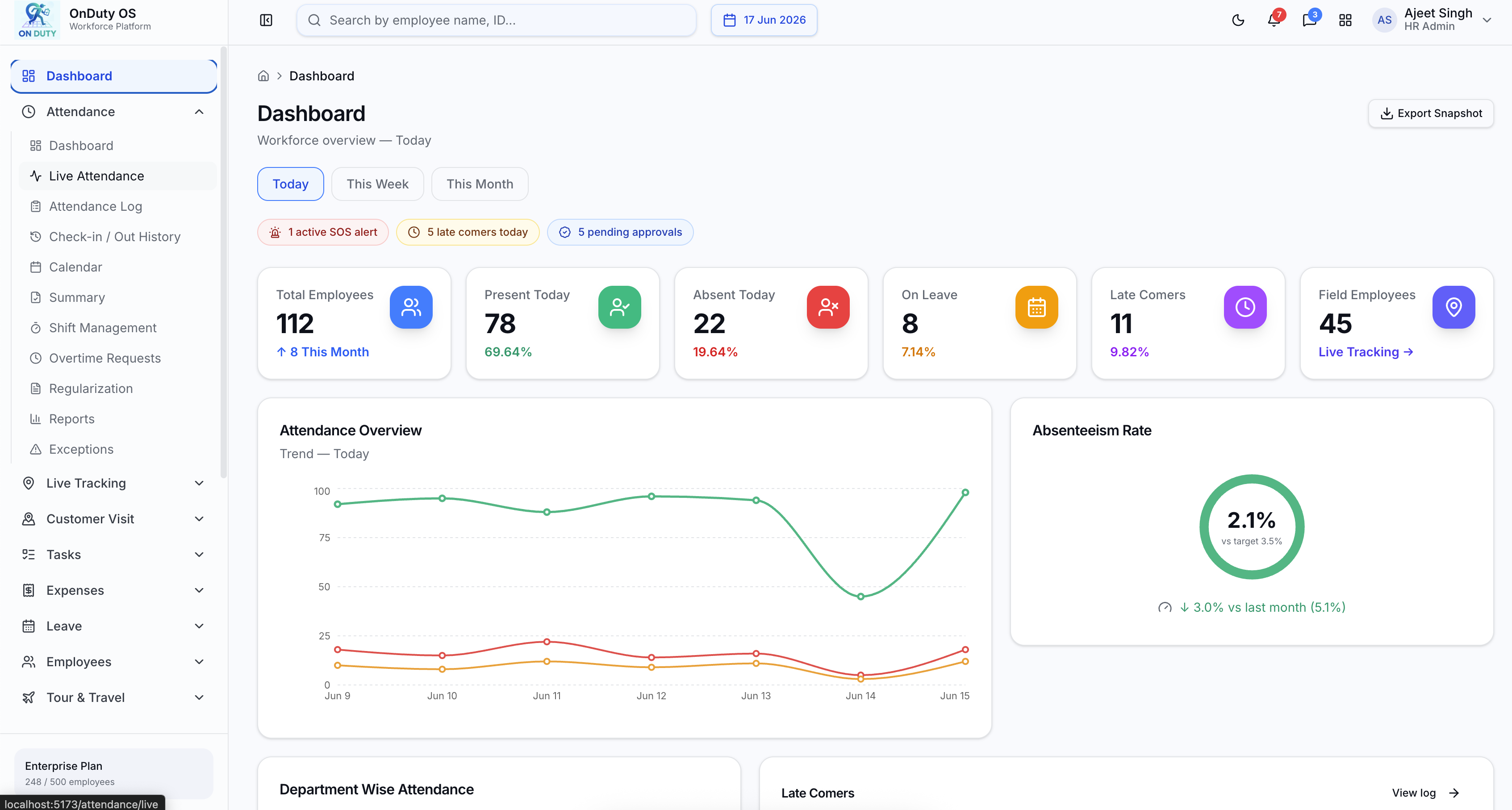1512x810 pixels.
Task: Switch to This Month tab
Action: tap(480, 184)
